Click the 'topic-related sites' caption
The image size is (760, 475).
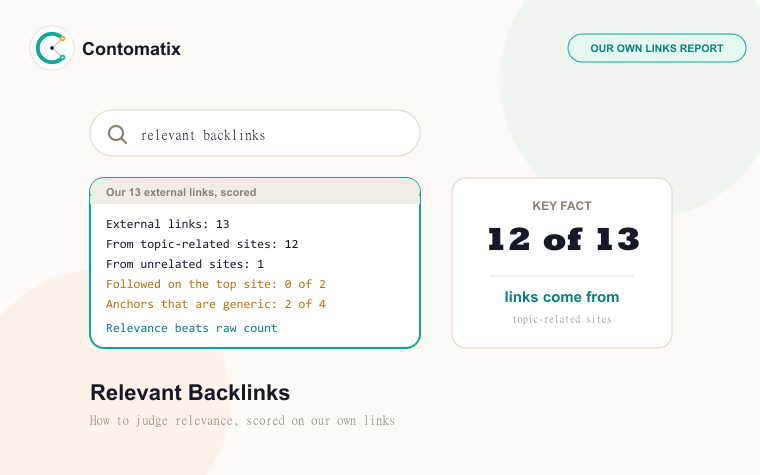(x=562, y=319)
